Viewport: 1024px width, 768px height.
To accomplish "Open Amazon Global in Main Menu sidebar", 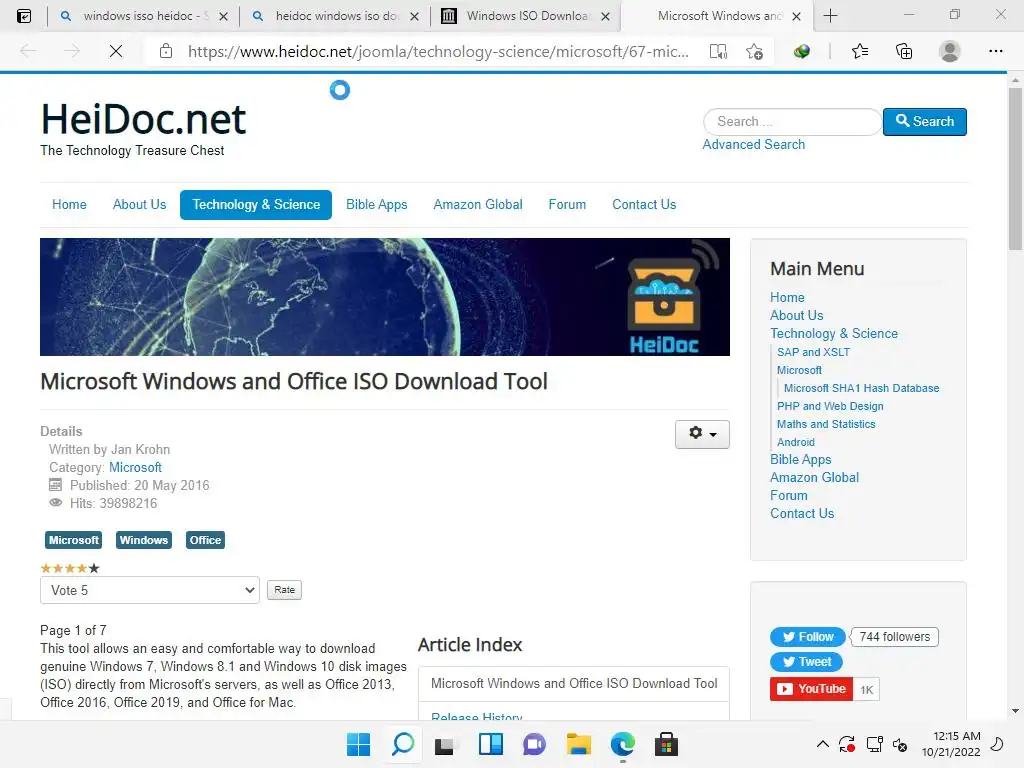I will tap(814, 477).
